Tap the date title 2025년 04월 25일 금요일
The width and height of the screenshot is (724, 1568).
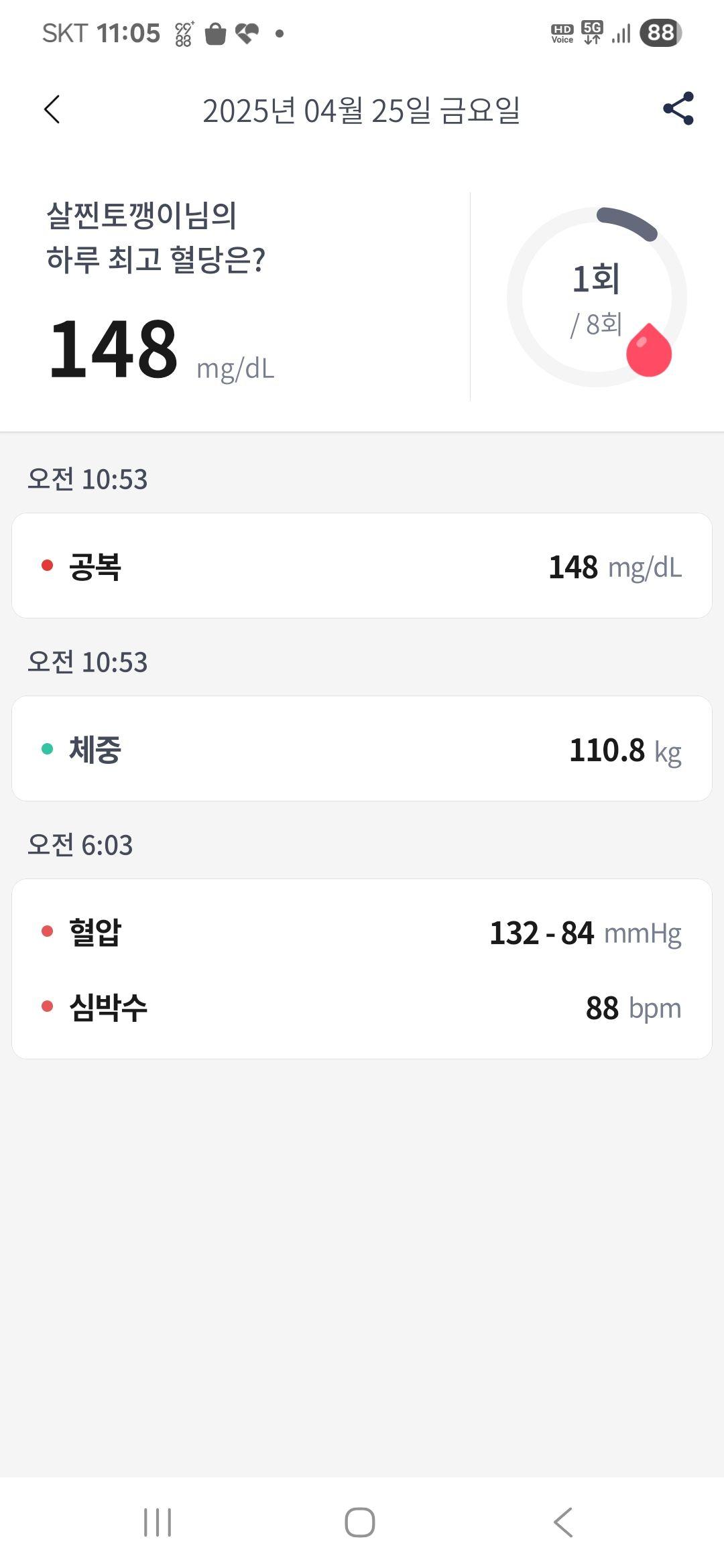click(x=362, y=110)
